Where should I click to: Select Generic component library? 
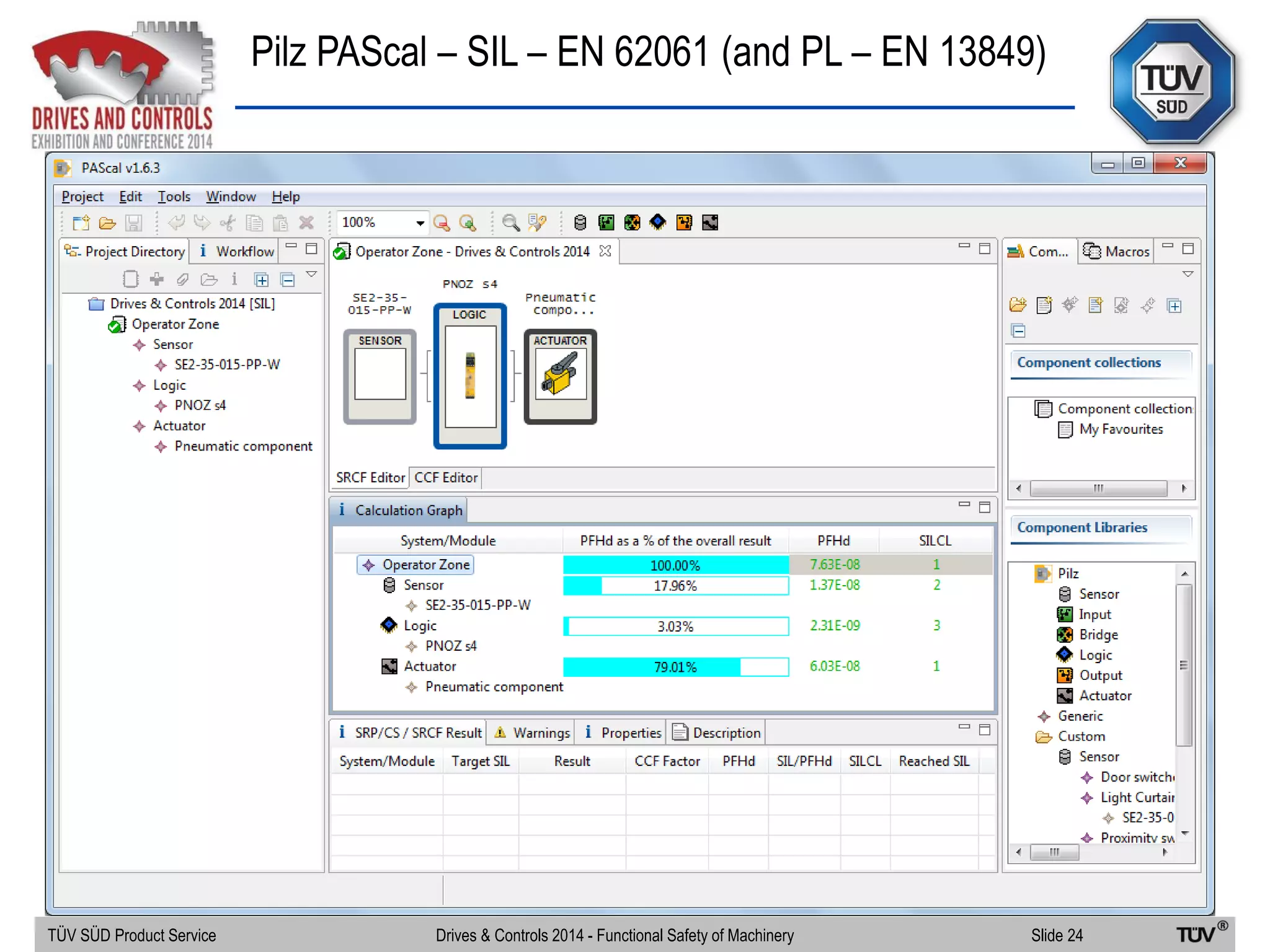pos(1080,716)
